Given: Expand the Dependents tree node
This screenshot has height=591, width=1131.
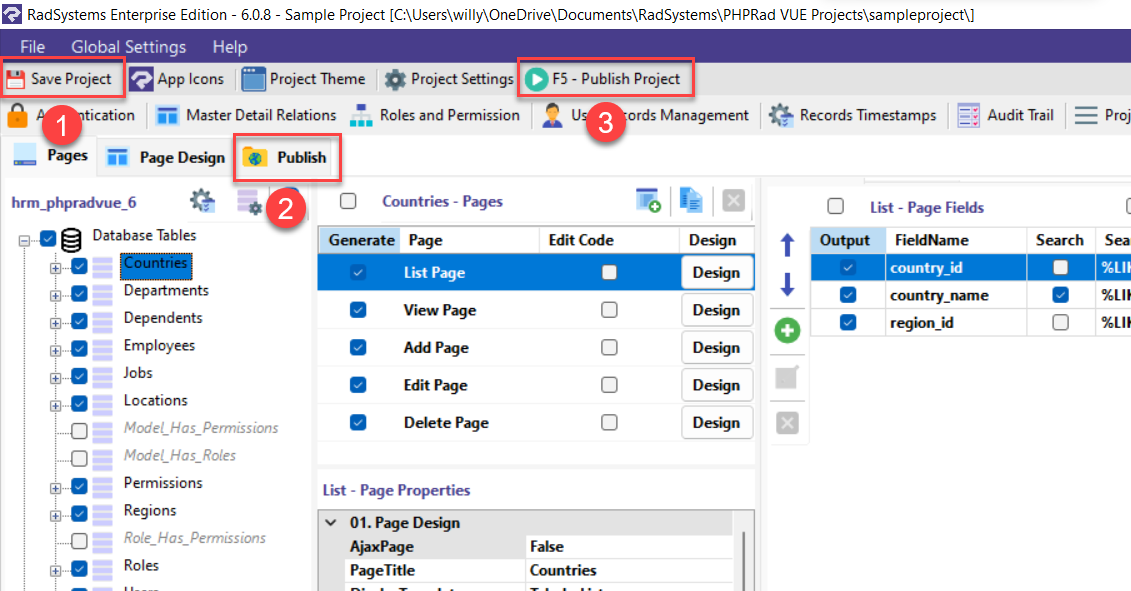Looking at the screenshot, I should (56, 323).
